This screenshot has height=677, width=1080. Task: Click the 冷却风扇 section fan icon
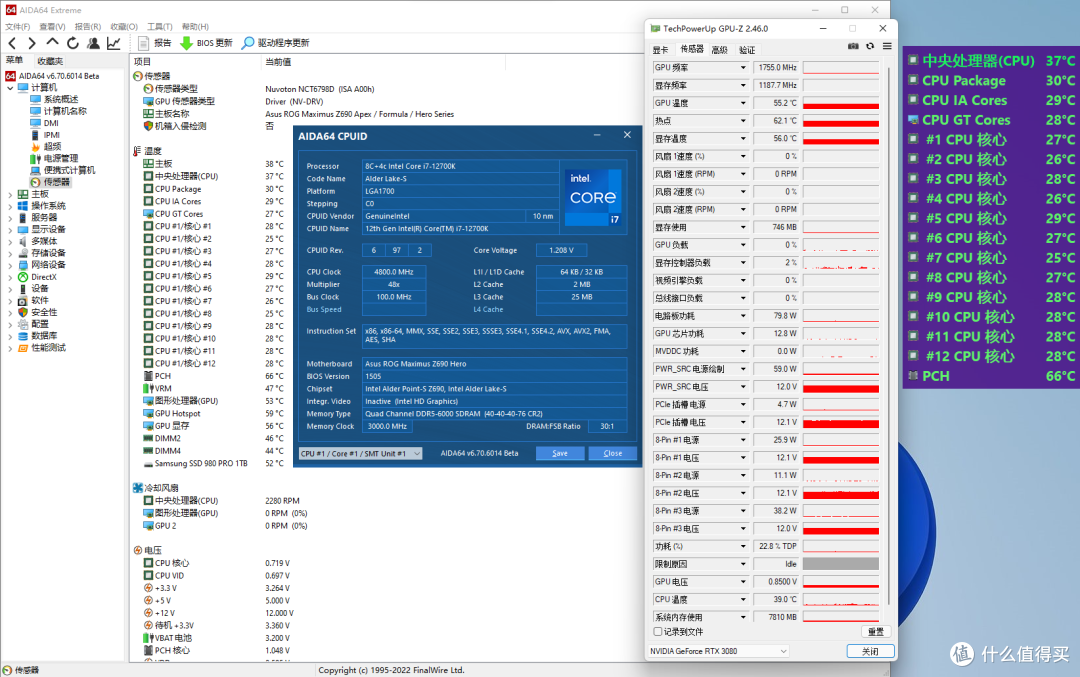[138, 488]
